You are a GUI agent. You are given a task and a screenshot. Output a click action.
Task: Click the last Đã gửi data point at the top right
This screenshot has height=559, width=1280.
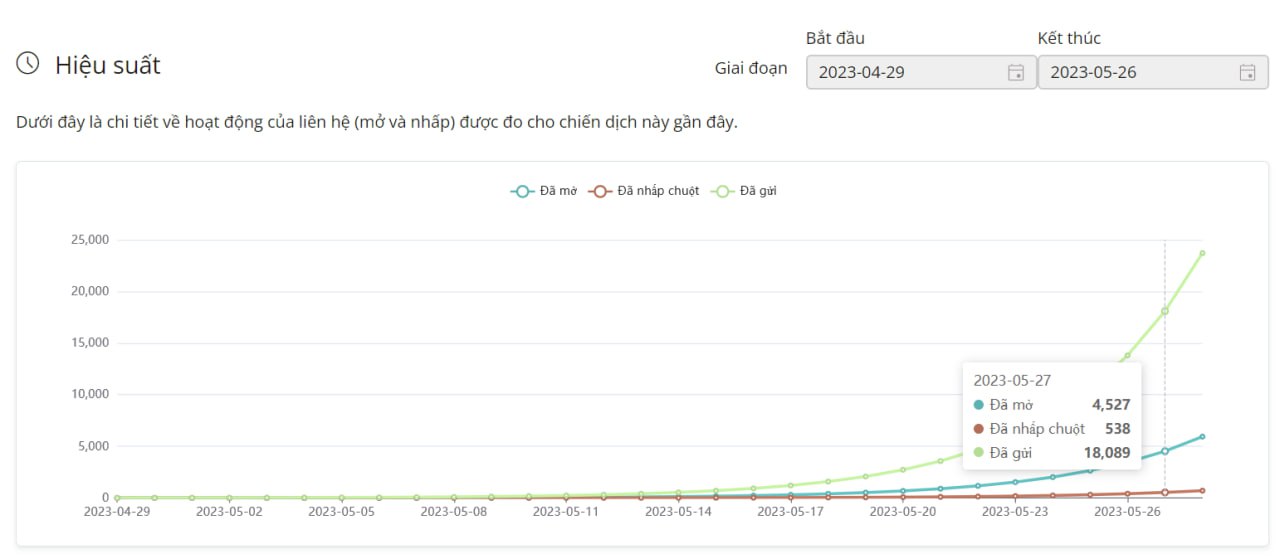tap(1202, 253)
